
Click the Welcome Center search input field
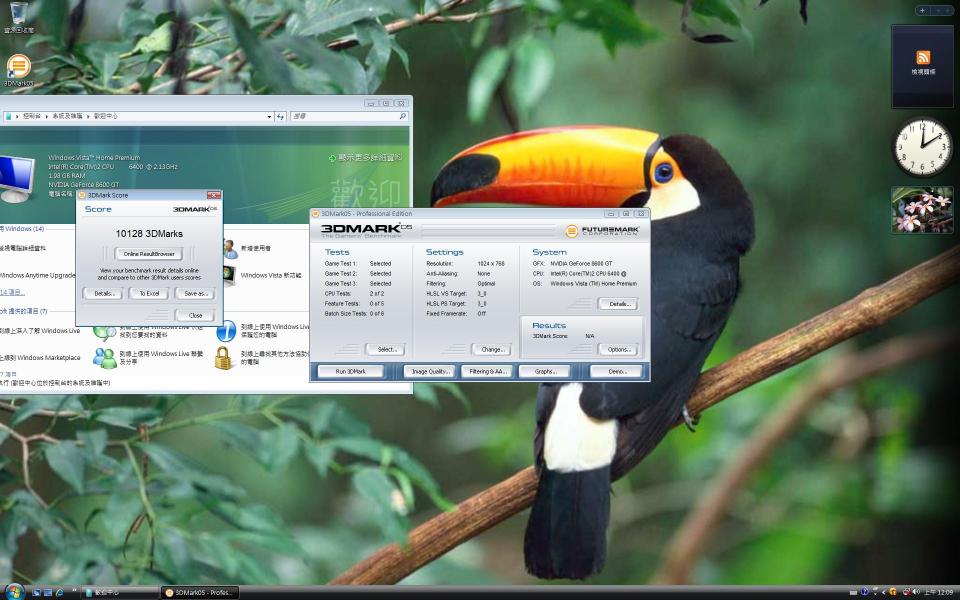345,116
